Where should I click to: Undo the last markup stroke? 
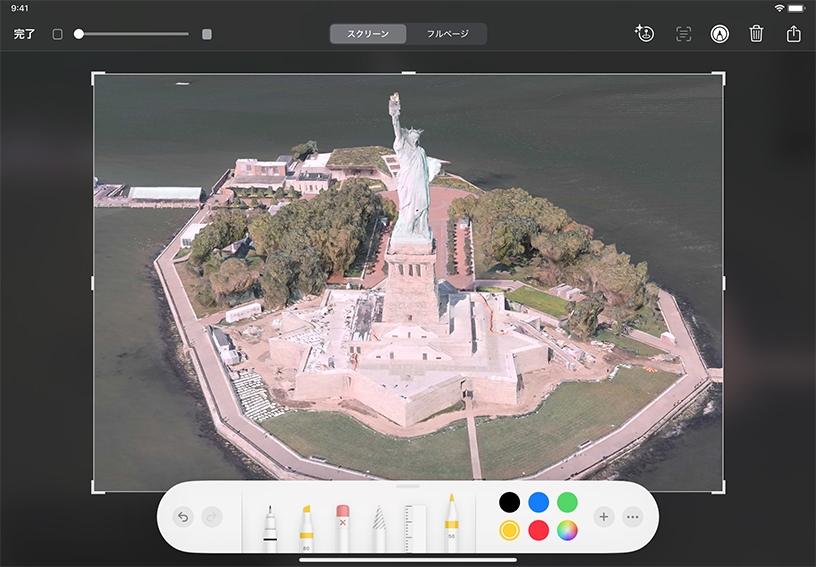point(183,517)
